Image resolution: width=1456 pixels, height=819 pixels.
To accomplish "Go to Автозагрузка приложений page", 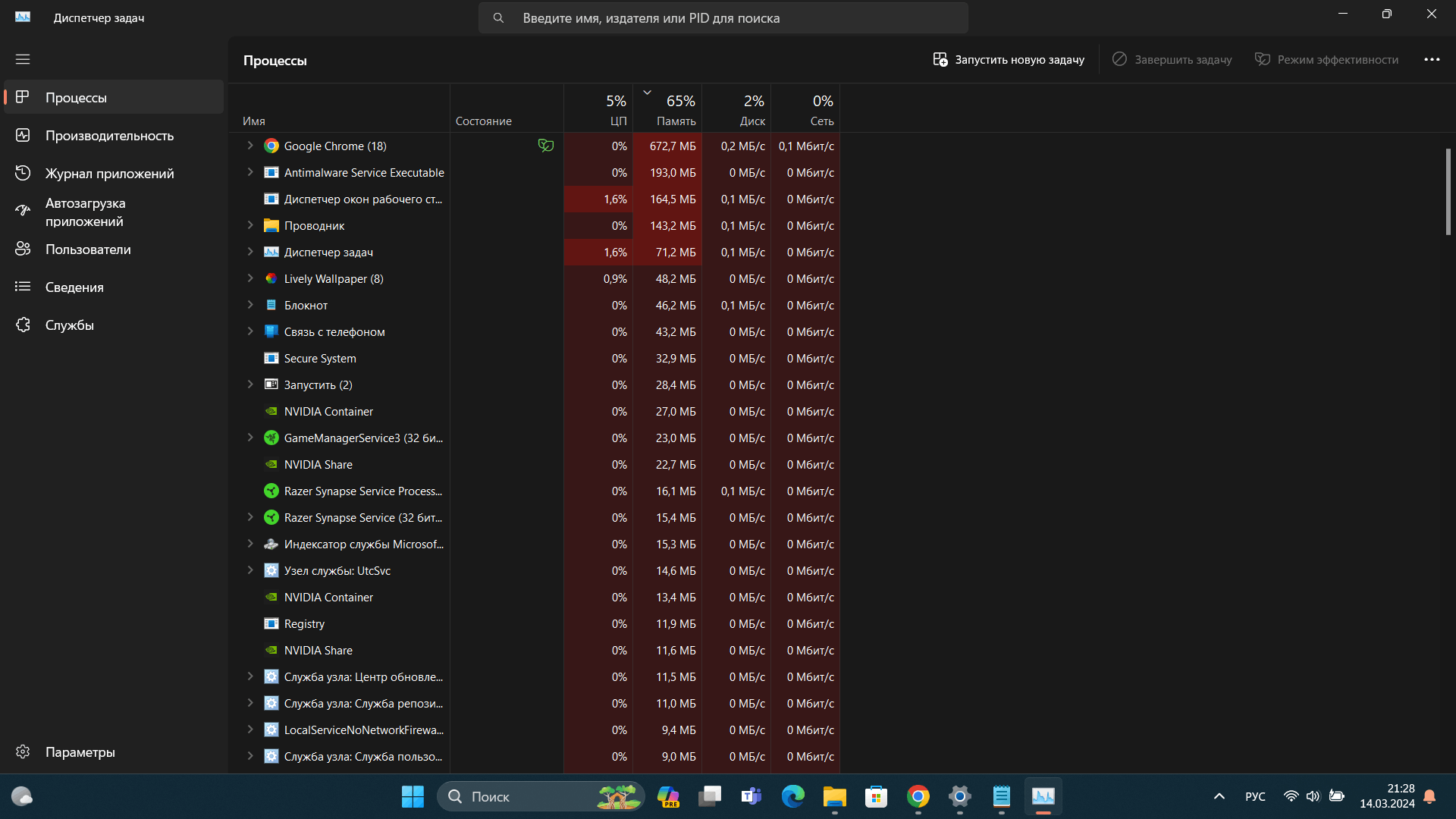I will pos(114,212).
